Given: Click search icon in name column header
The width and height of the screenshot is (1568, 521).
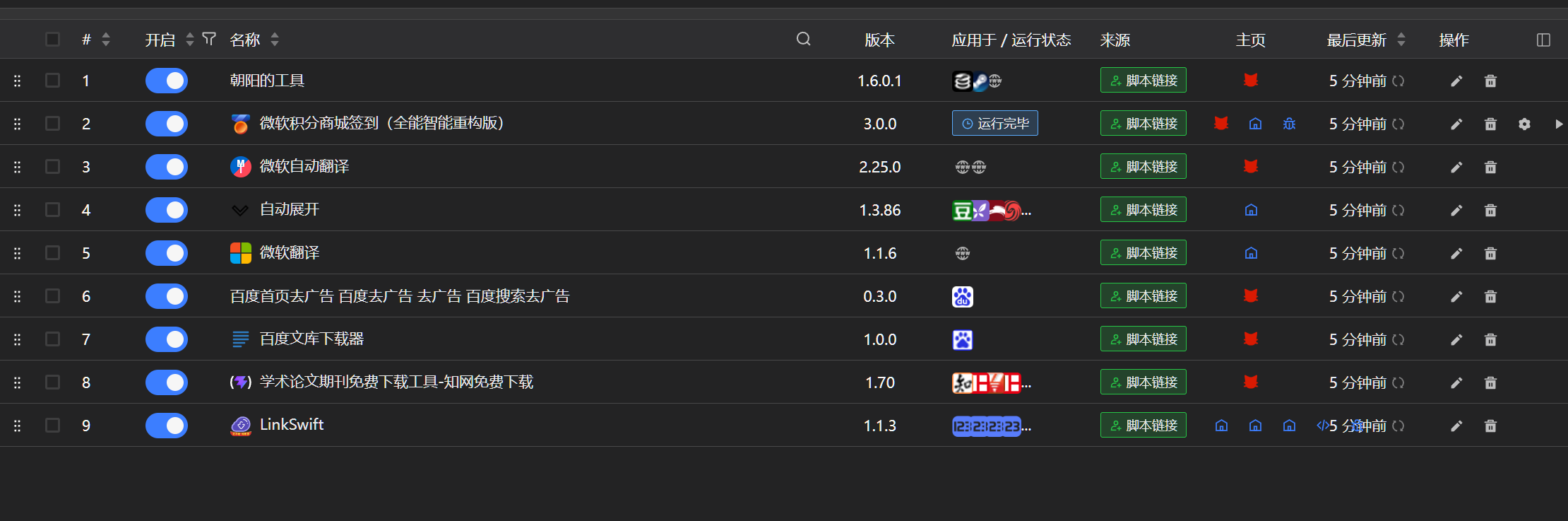Looking at the screenshot, I should click(803, 39).
